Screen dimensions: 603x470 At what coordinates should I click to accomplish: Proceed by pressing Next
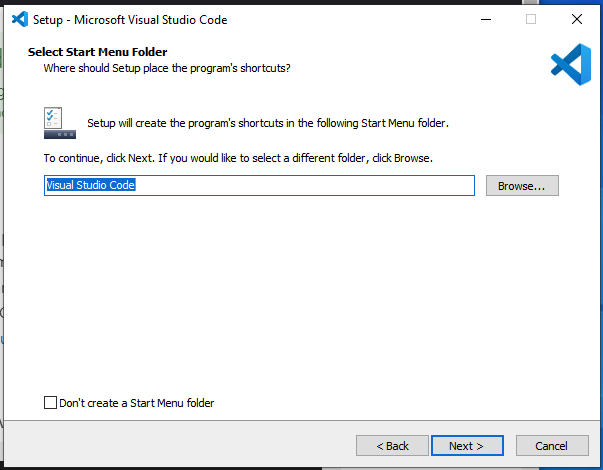(x=466, y=445)
